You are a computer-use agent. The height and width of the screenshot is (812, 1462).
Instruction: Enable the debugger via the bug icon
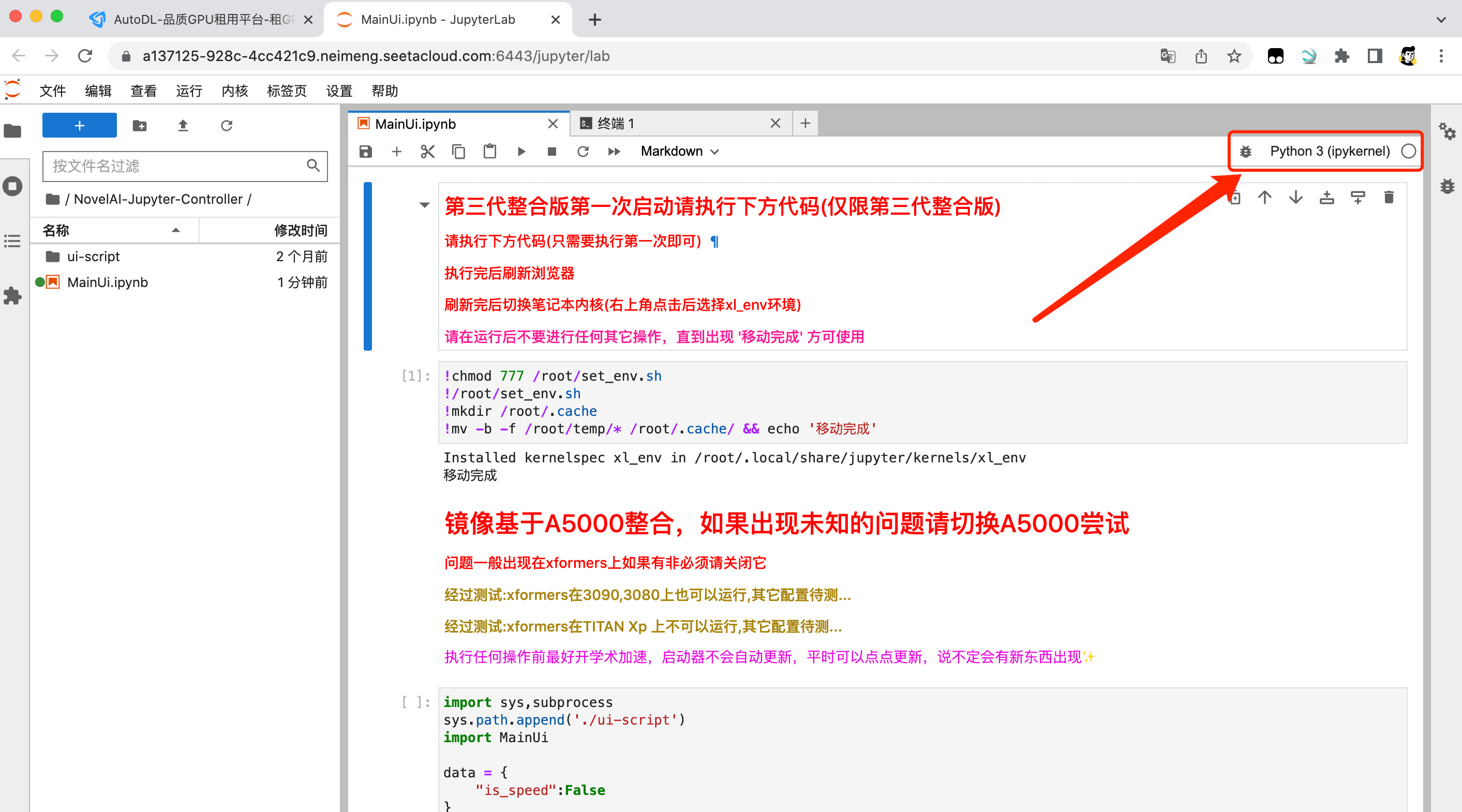coord(1246,152)
